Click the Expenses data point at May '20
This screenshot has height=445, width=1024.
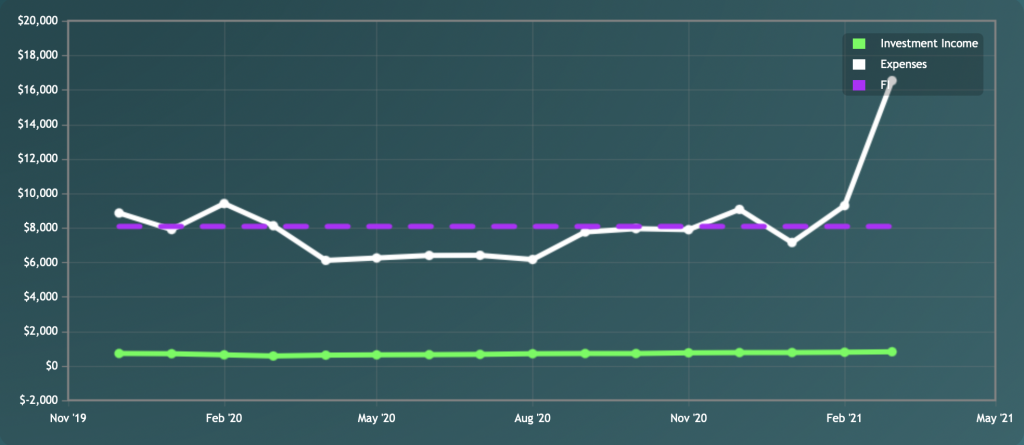coord(376,258)
